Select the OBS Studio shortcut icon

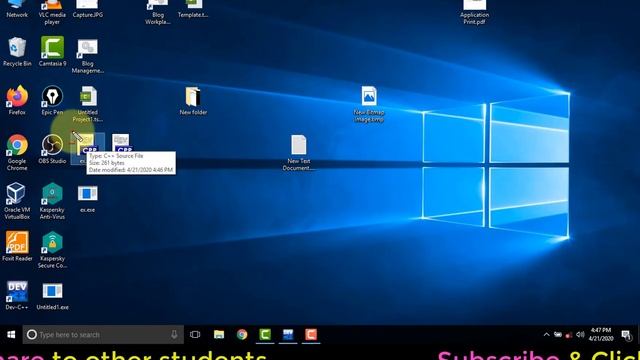click(52, 149)
